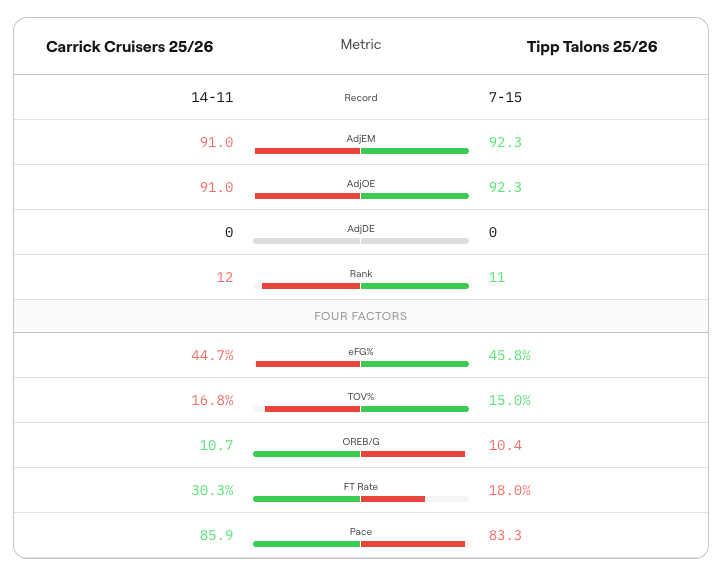This screenshot has width=721, height=565.
Task: Click the AdjEM comparison bar
Action: pos(361,151)
